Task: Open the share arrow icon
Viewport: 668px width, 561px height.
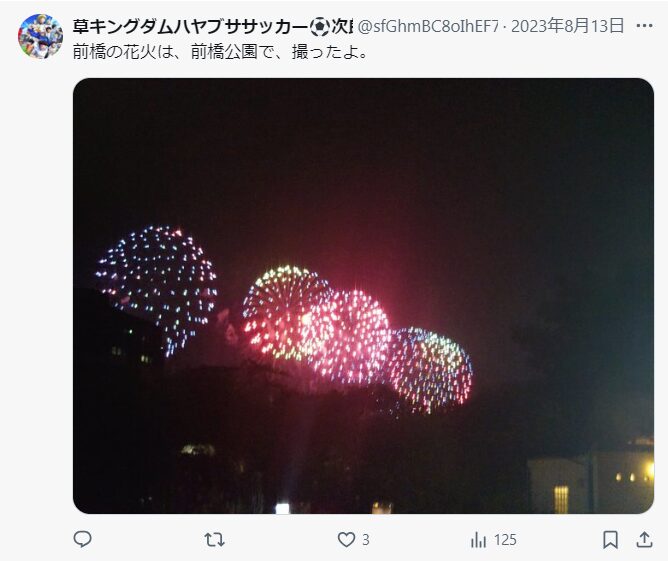Action: point(644,539)
